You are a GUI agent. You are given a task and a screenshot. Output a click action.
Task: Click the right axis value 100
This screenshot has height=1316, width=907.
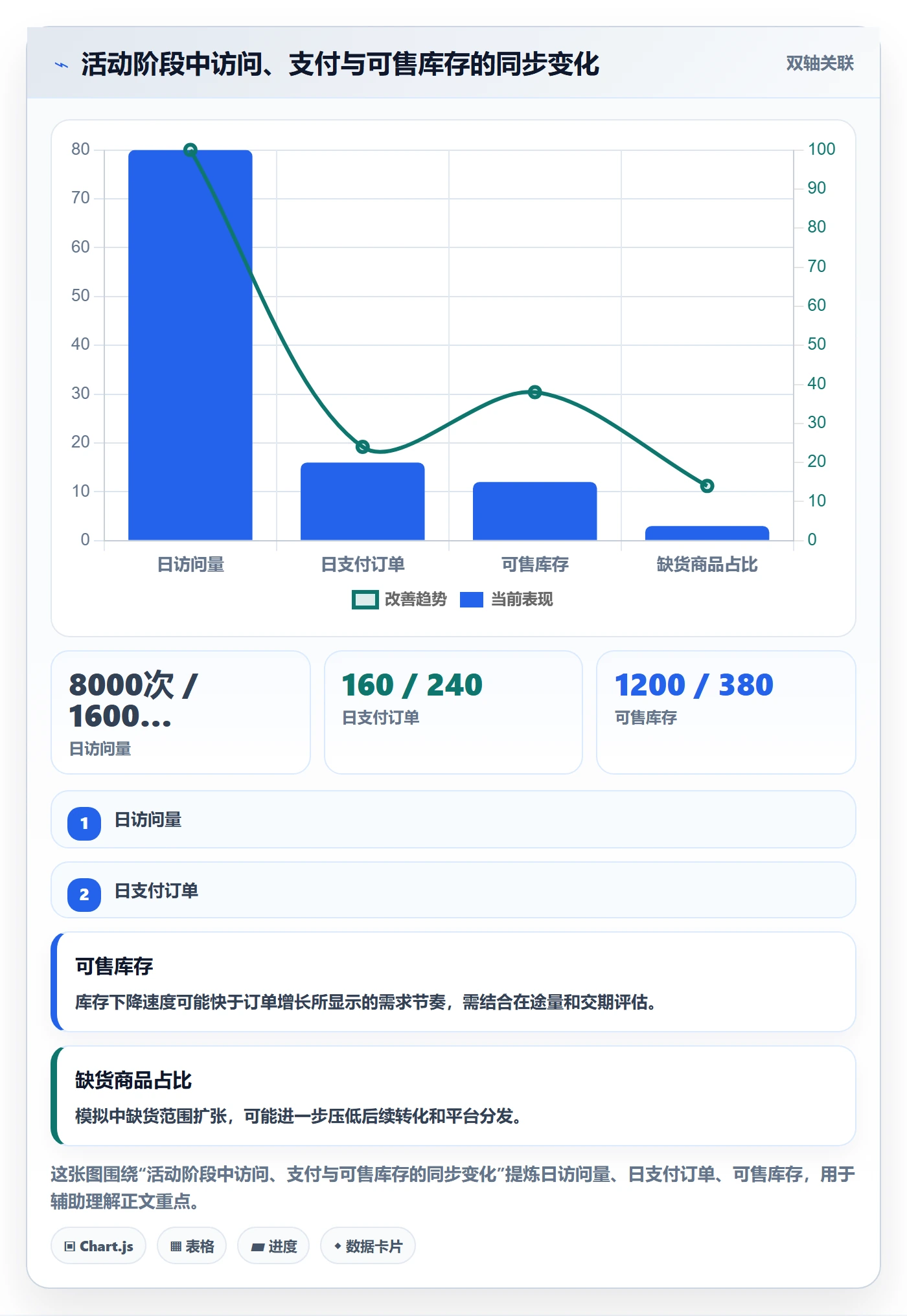pos(821,150)
